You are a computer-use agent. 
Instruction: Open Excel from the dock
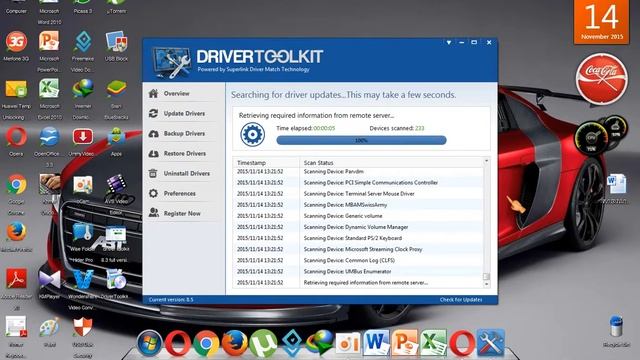(x=433, y=342)
